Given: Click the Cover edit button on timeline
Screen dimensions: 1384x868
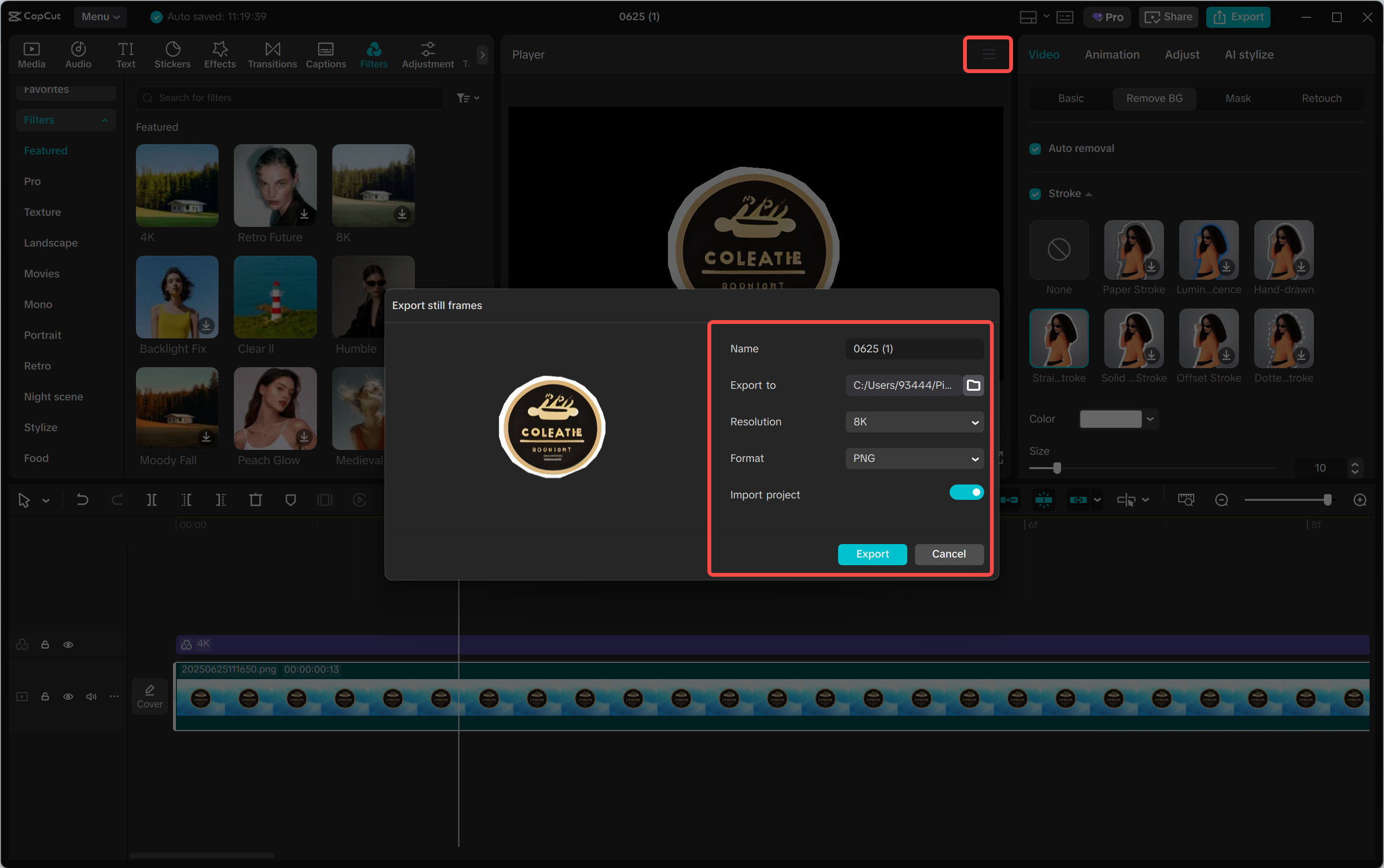Looking at the screenshot, I should click(150, 696).
